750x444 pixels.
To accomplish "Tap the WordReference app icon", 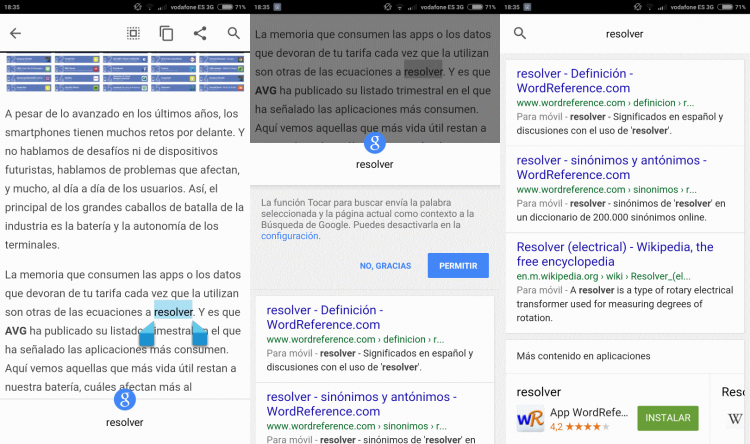I will tap(530, 419).
